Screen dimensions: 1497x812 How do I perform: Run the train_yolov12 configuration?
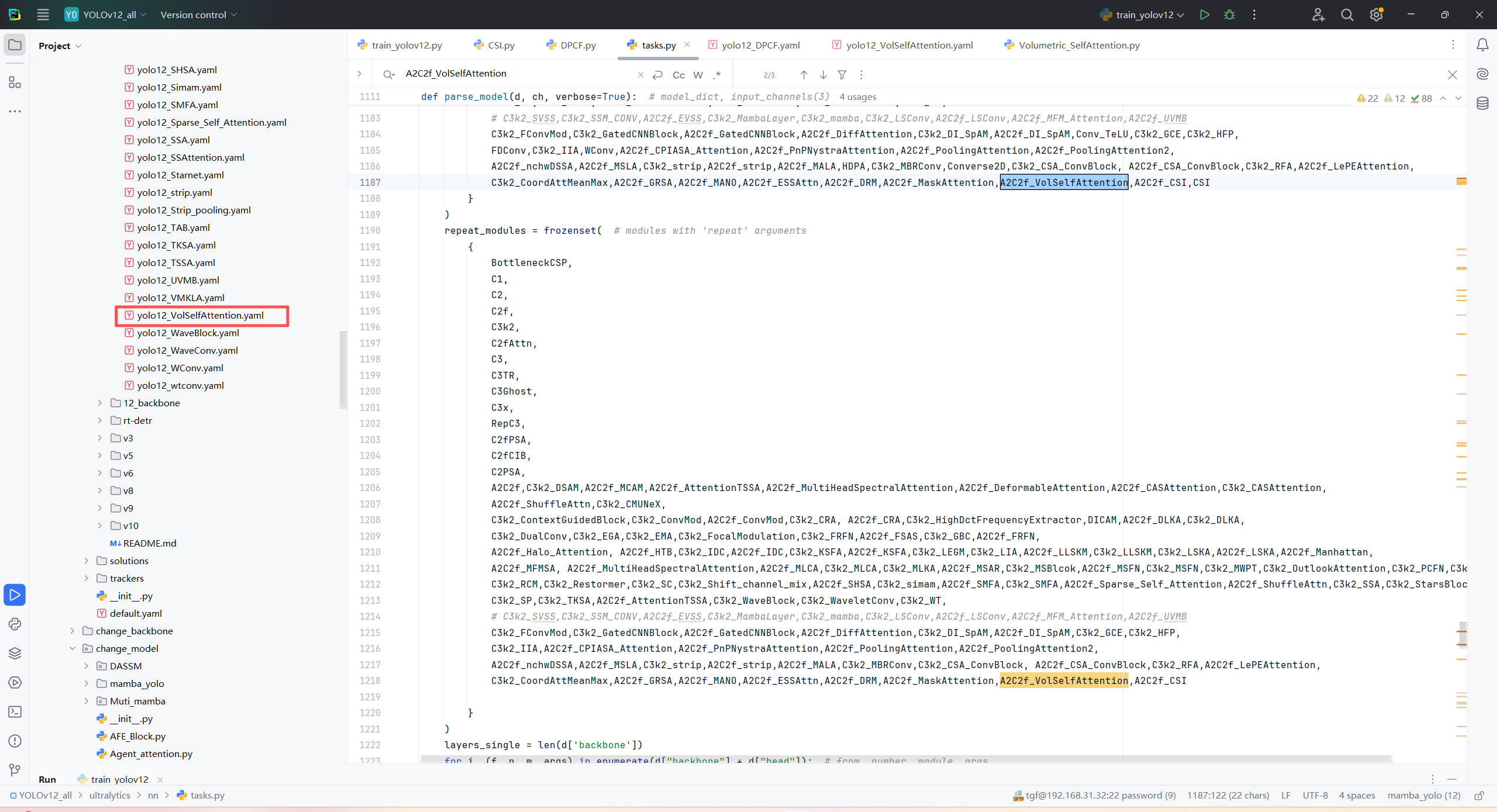tap(1204, 15)
